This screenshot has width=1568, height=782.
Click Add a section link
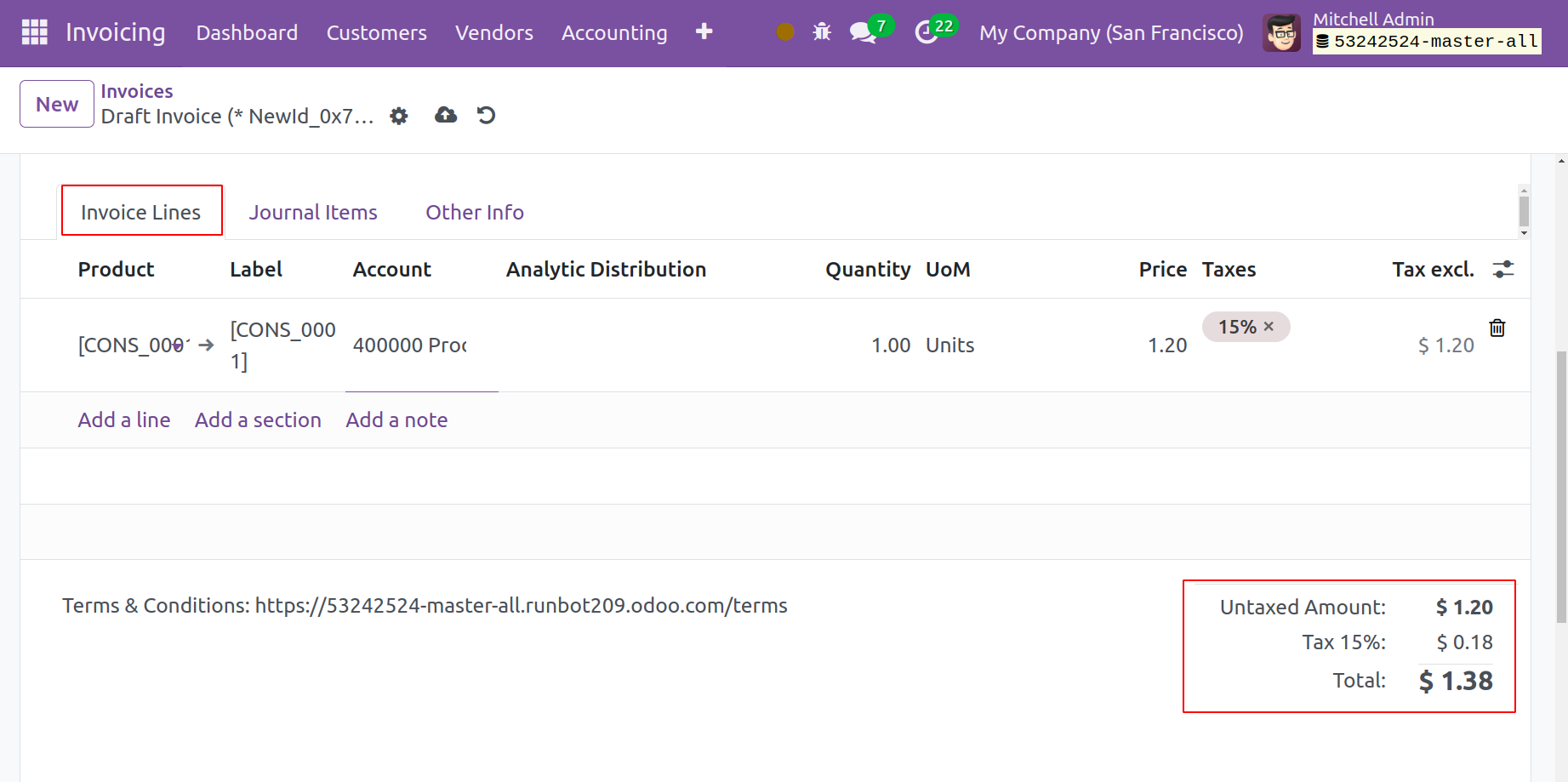(258, 420)
